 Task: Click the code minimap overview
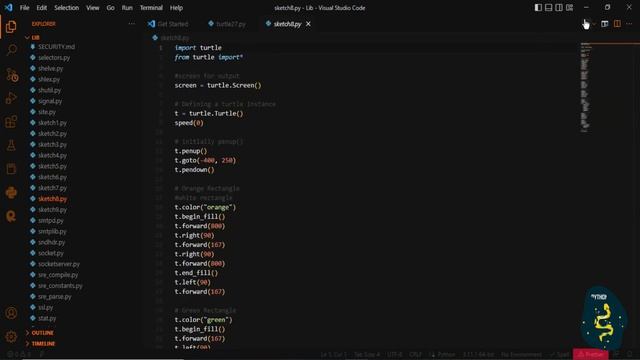[585, 87]
